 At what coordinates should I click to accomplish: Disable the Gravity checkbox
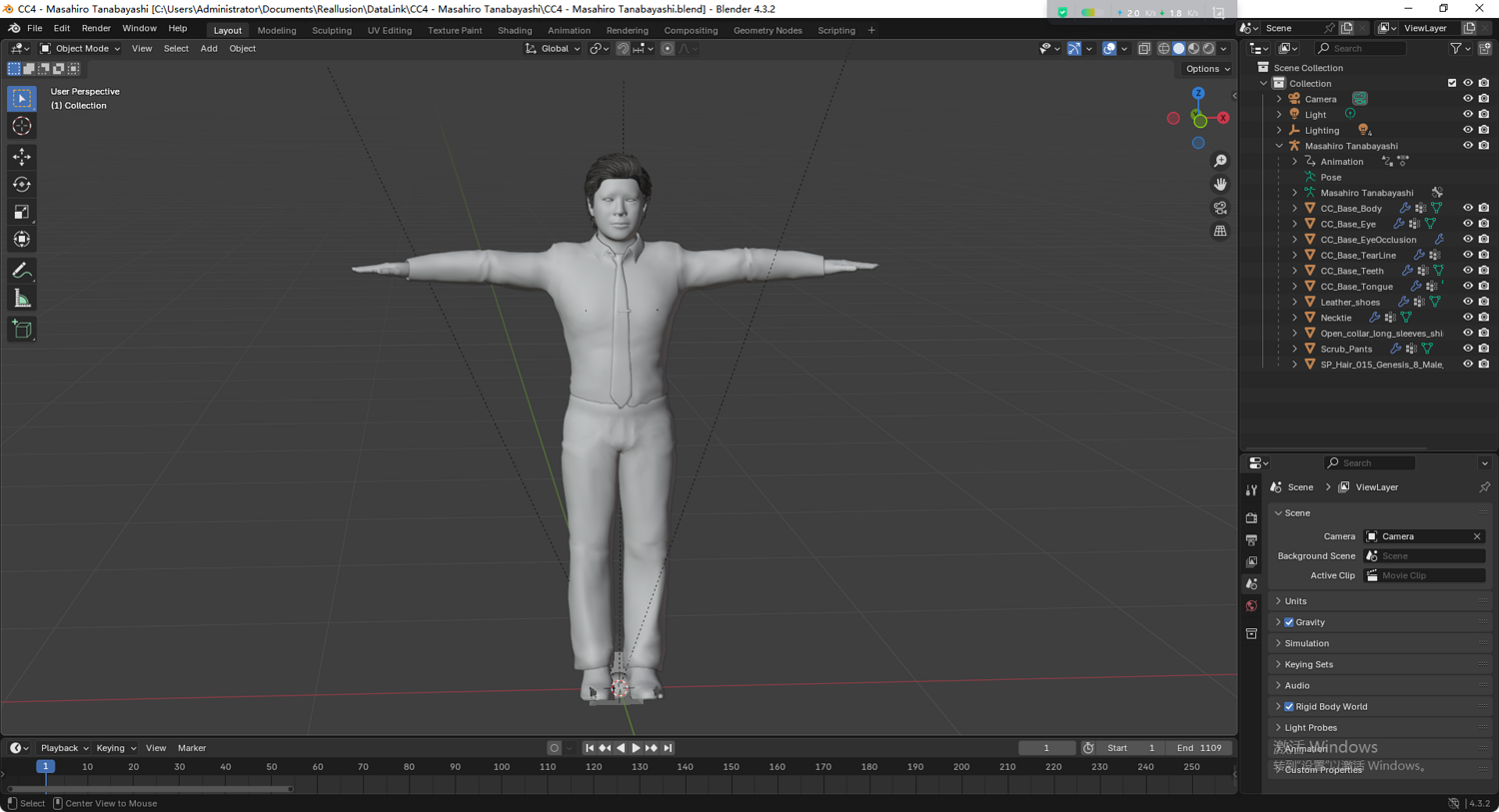(1289, 622)
